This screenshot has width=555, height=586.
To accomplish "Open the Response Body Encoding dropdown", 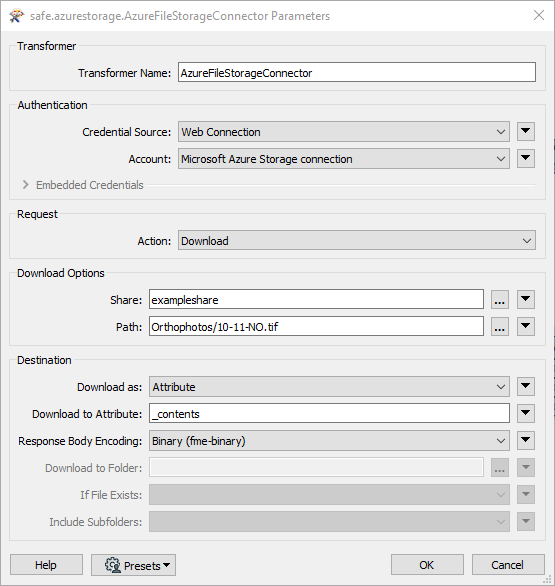I will click(329, 440).
